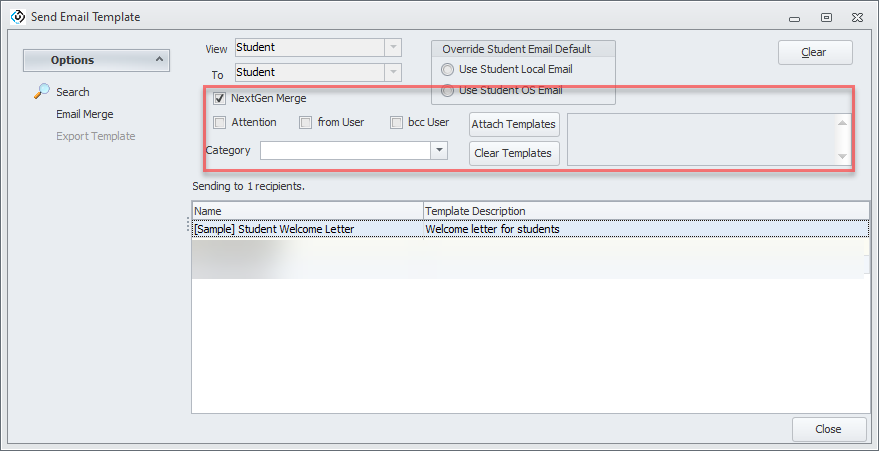Select Use Student Local Email option
Viewport: 879px width, 451px height.
447,70
